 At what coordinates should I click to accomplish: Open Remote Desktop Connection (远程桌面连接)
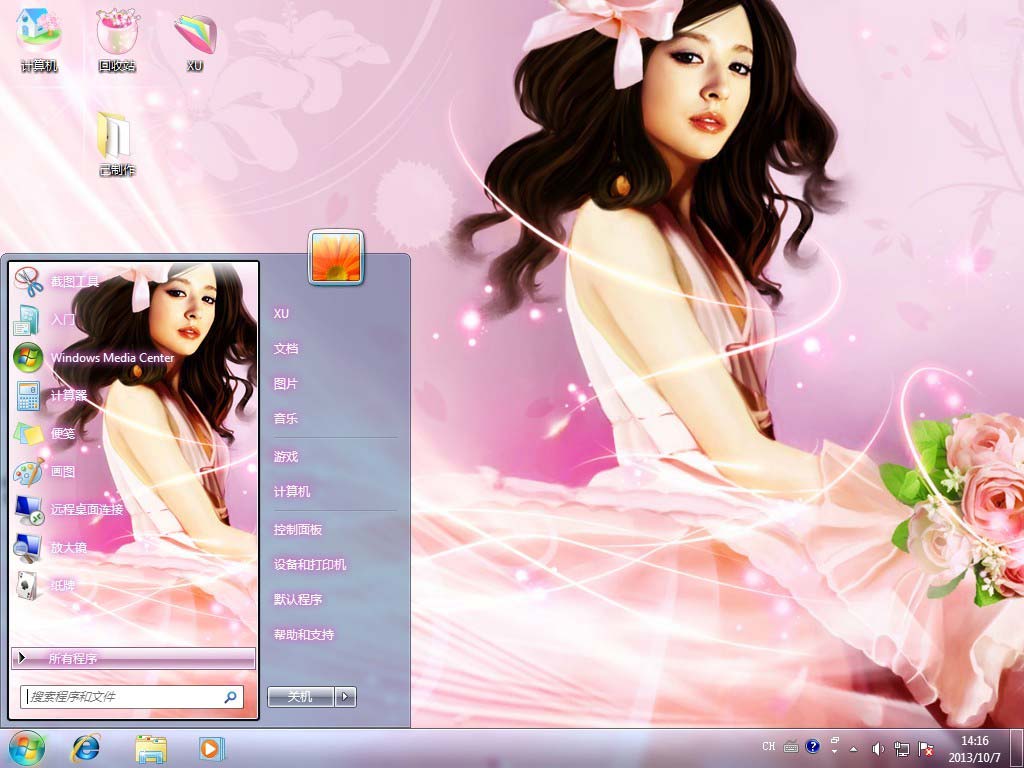coord(86,510)
